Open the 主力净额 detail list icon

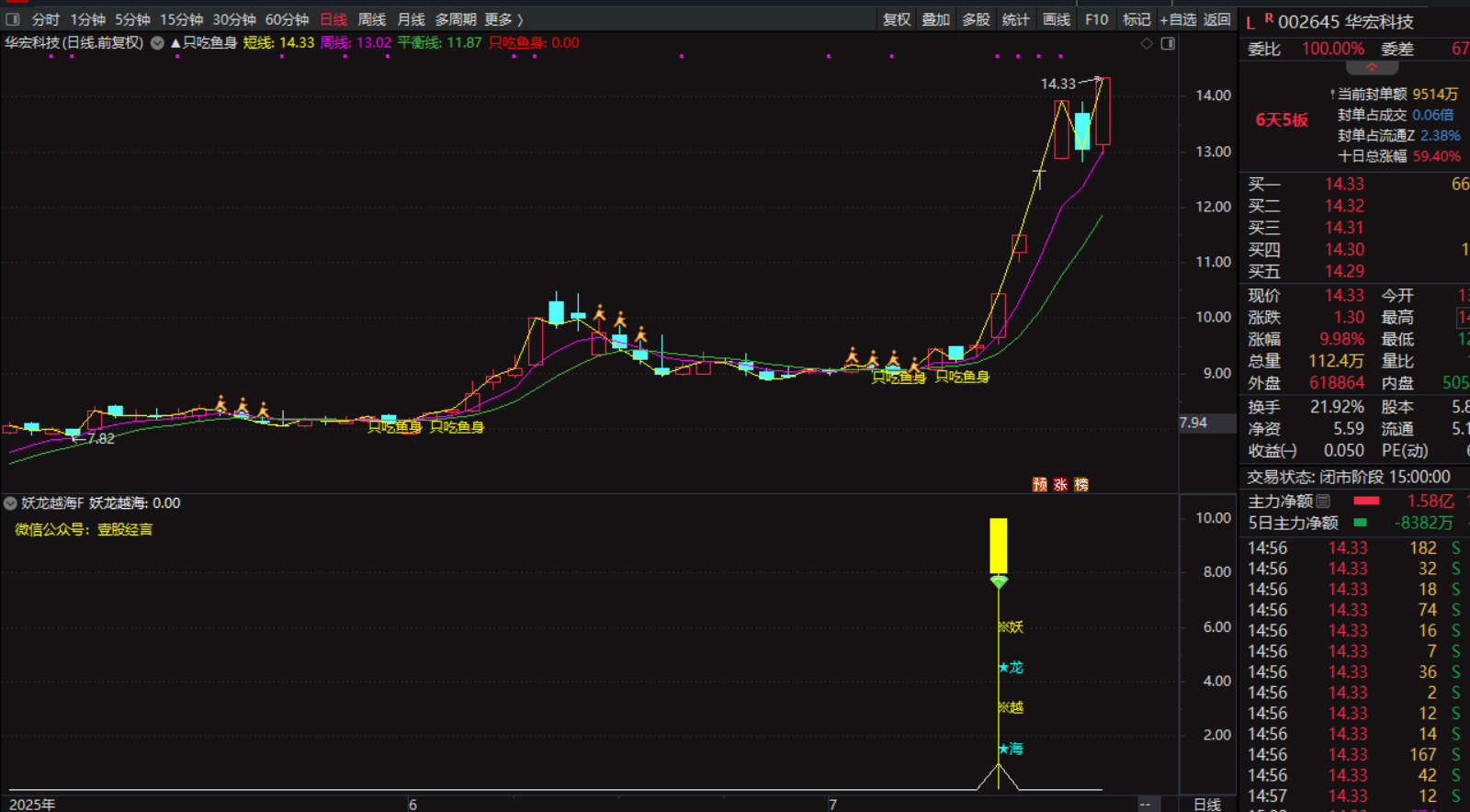(1323, 502)
